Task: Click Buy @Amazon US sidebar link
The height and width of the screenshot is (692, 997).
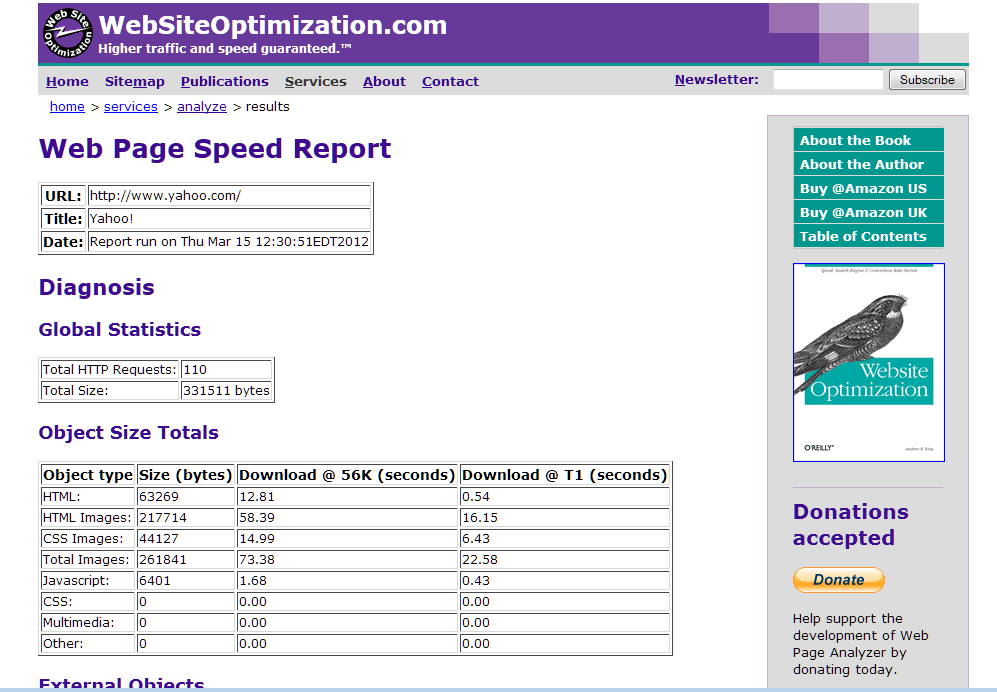Action: point(869,188)
